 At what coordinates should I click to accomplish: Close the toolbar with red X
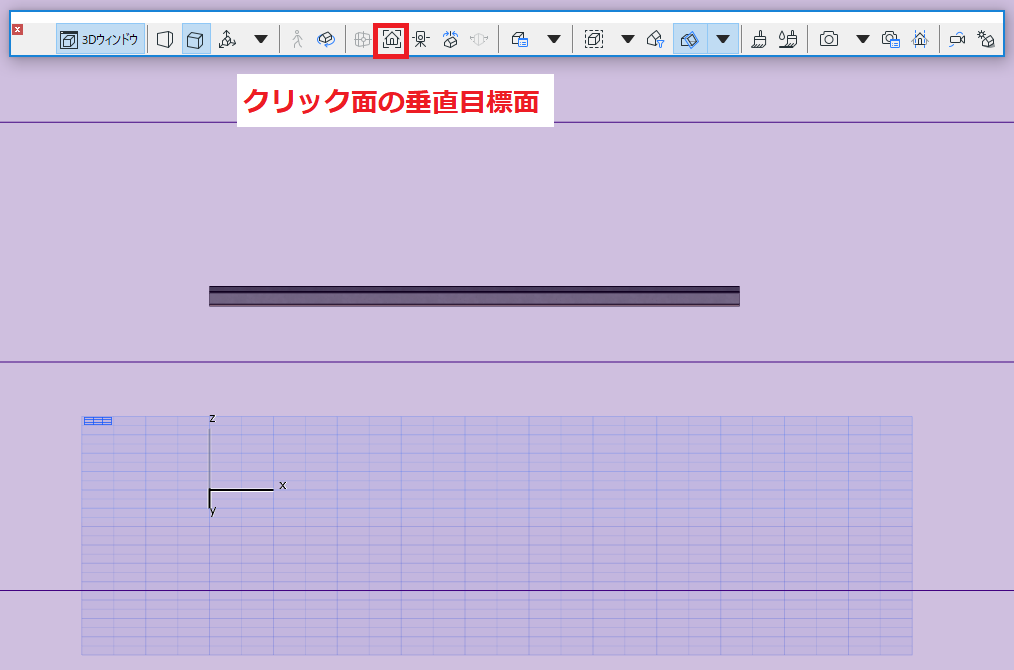pos(17,30)
